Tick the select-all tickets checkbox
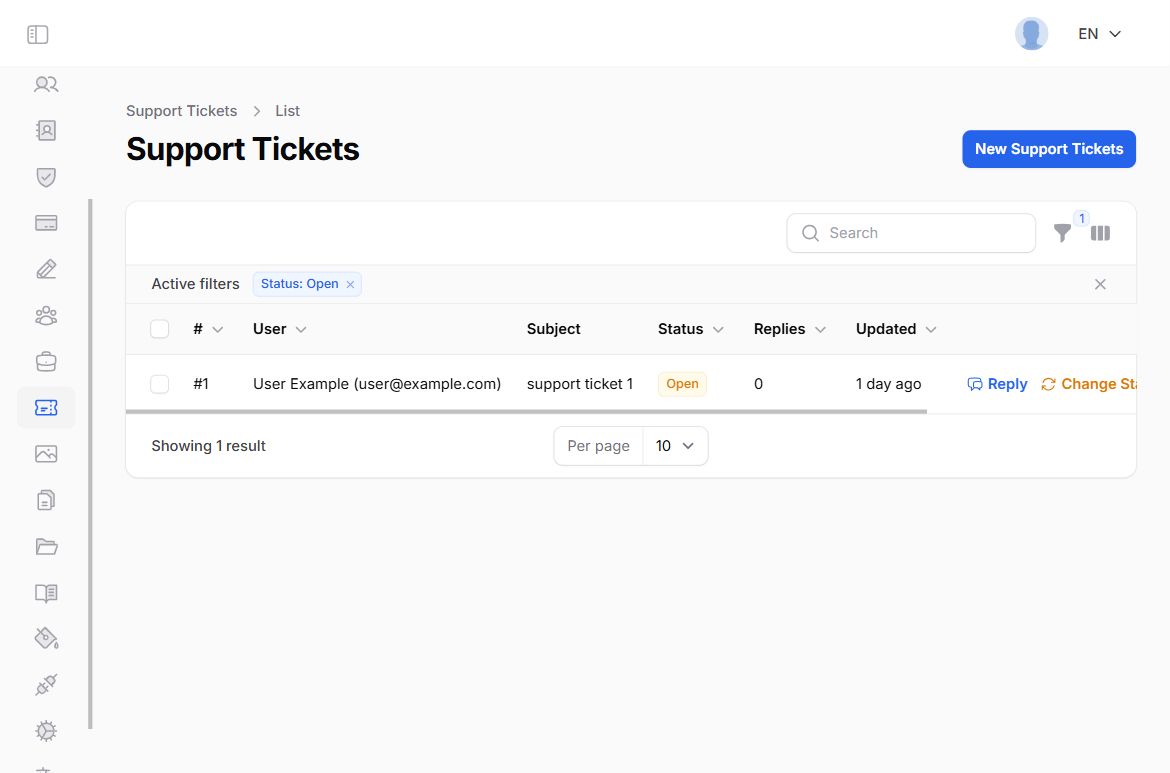 coord(160,329)
